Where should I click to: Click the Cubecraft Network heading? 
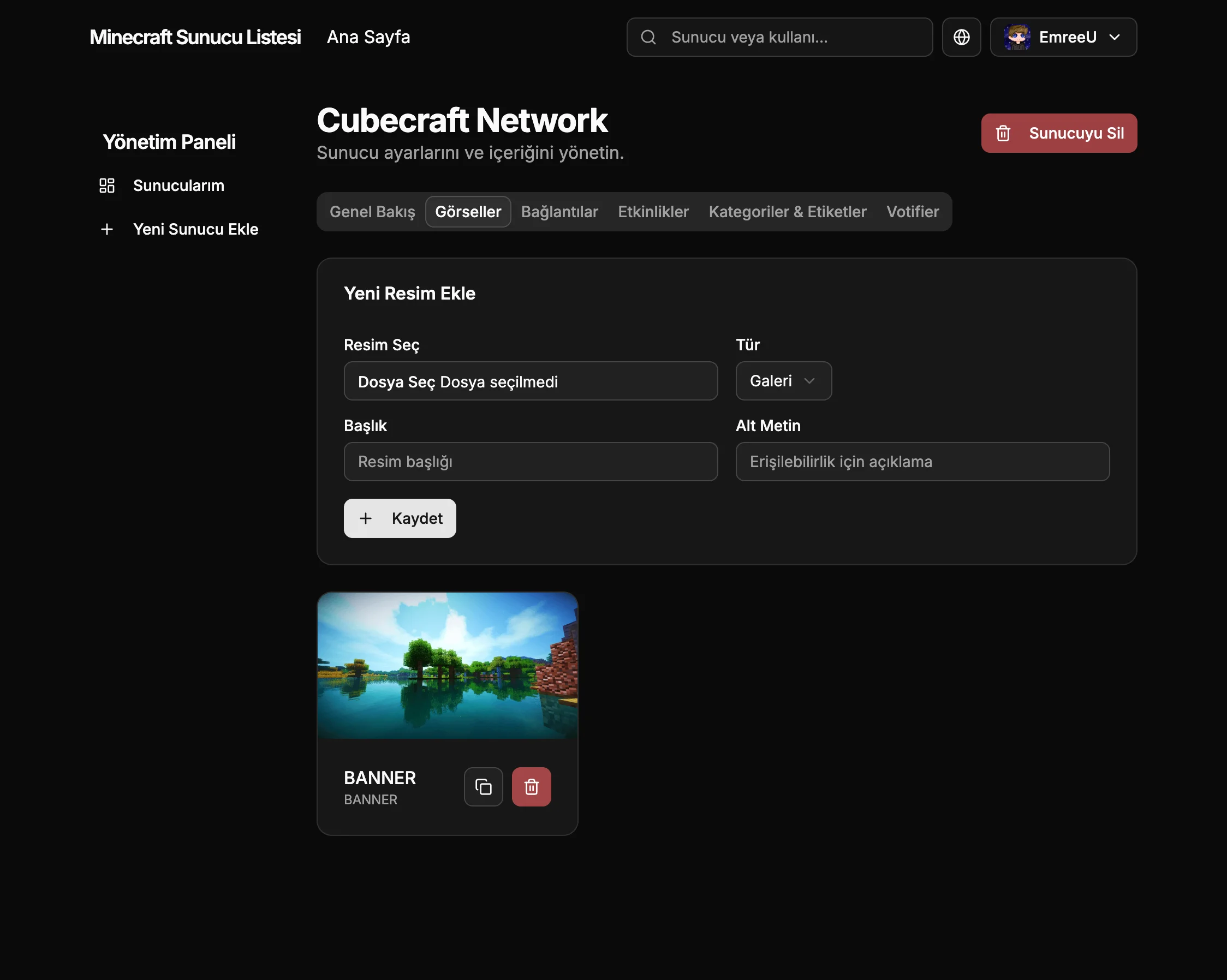click(x=462, y=120)
